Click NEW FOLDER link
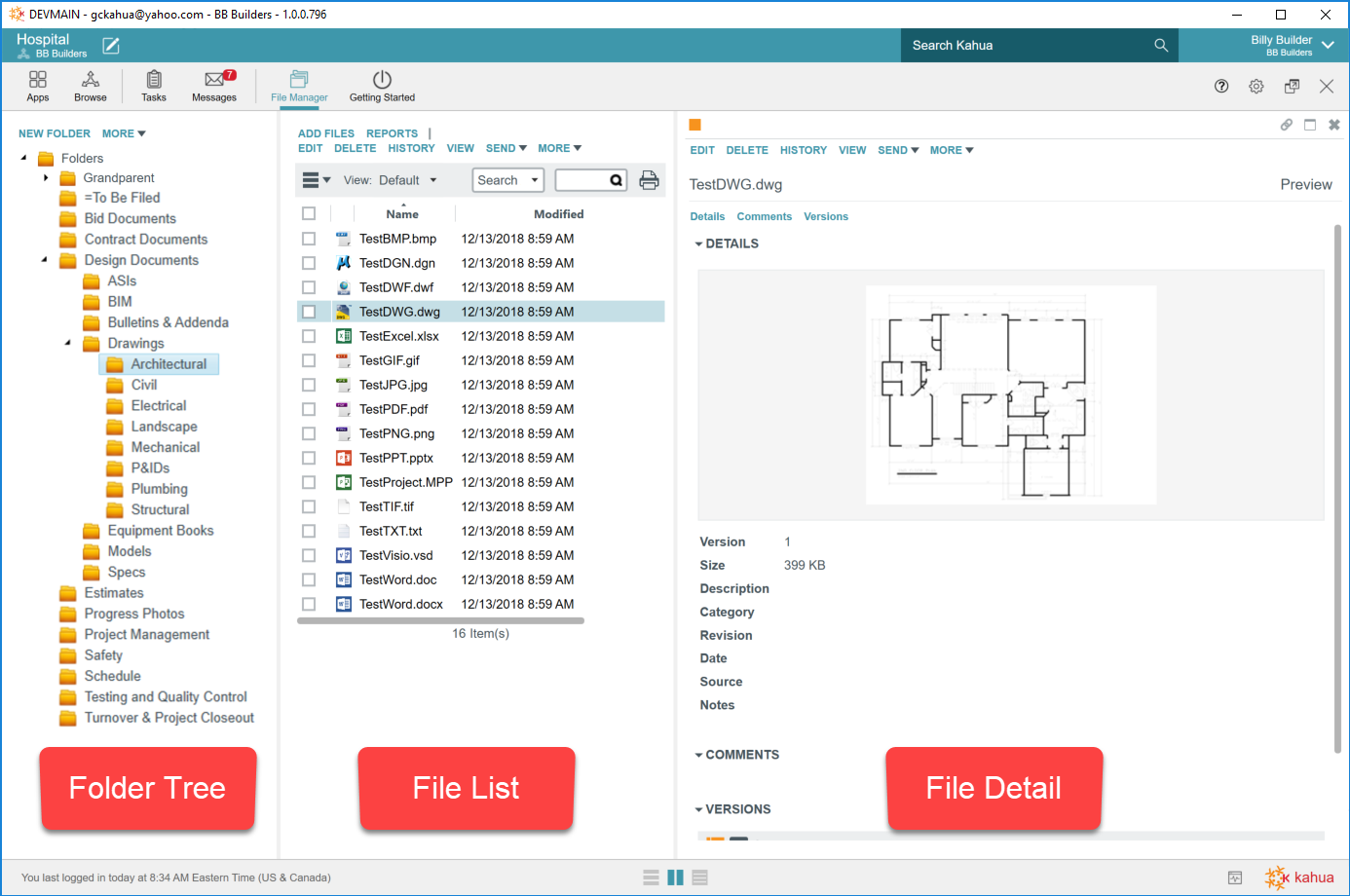This screenshot has height=896, width=1350. [x=55, y=133]
